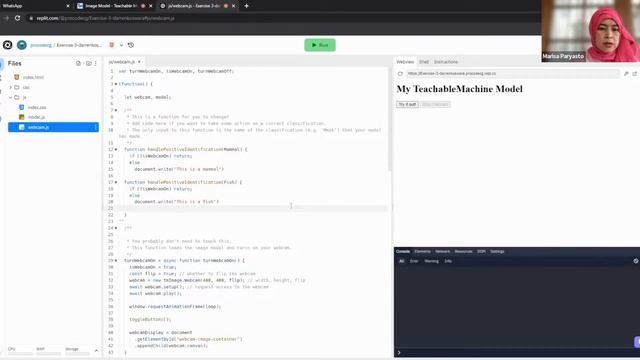Viewport: 640px width, 360px height.
Task: Collapse the js folder
Action: click(11, 97)
